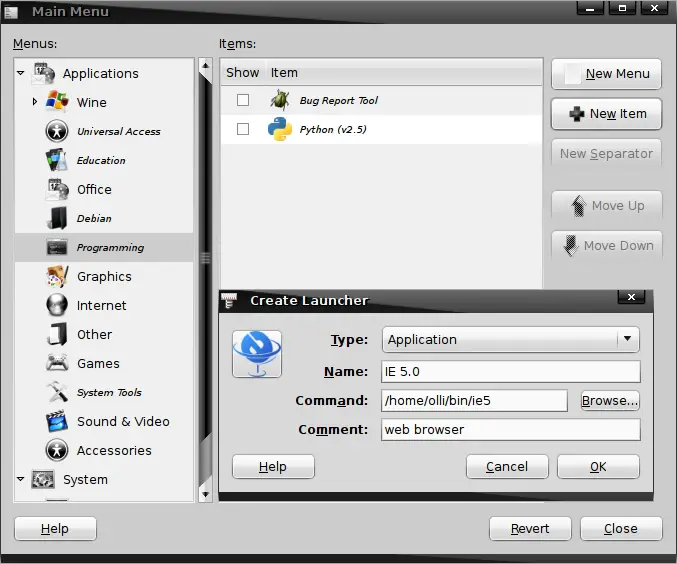
Task: Click the Python snake logo icon
Action: coord(280,129)
